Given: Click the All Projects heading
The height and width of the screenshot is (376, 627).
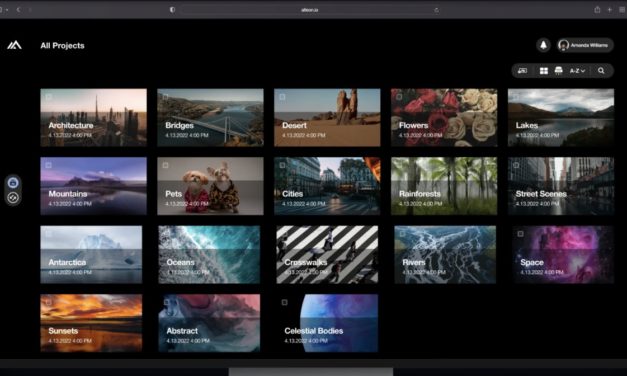Looking at the screenshot, I should [x=62, y=46].
